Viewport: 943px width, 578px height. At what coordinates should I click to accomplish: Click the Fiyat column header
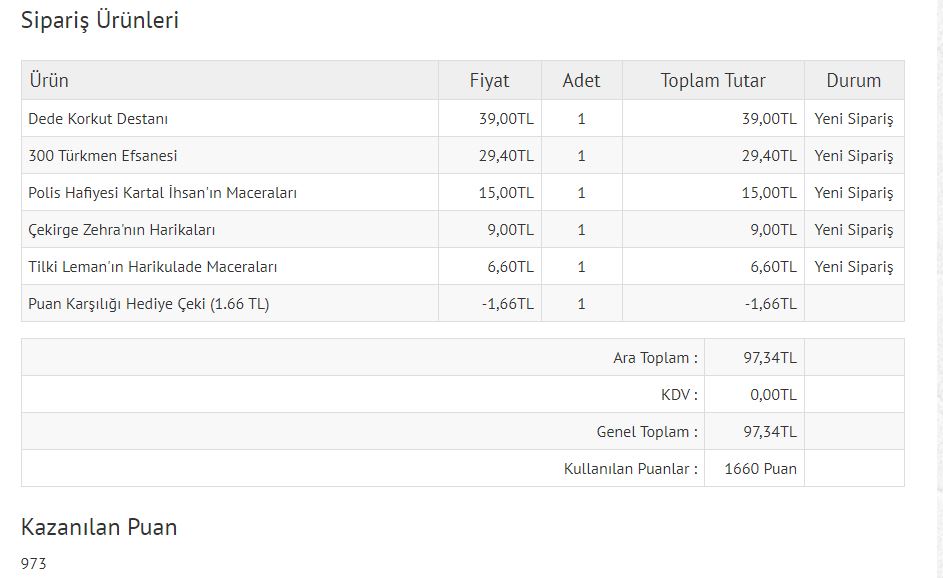tap(489, 81)
